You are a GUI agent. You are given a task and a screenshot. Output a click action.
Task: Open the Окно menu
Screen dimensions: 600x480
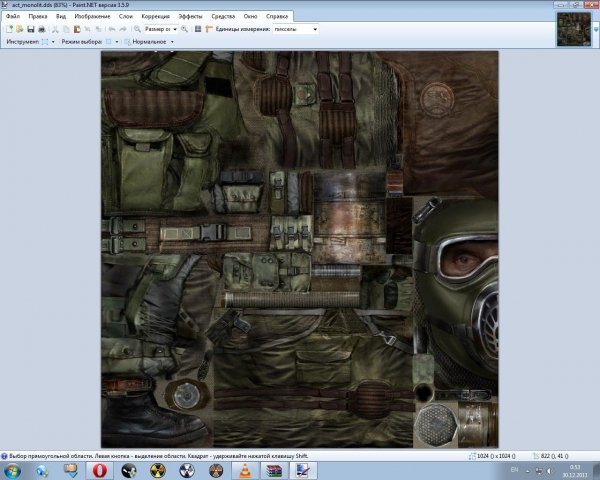pos(250,16)
